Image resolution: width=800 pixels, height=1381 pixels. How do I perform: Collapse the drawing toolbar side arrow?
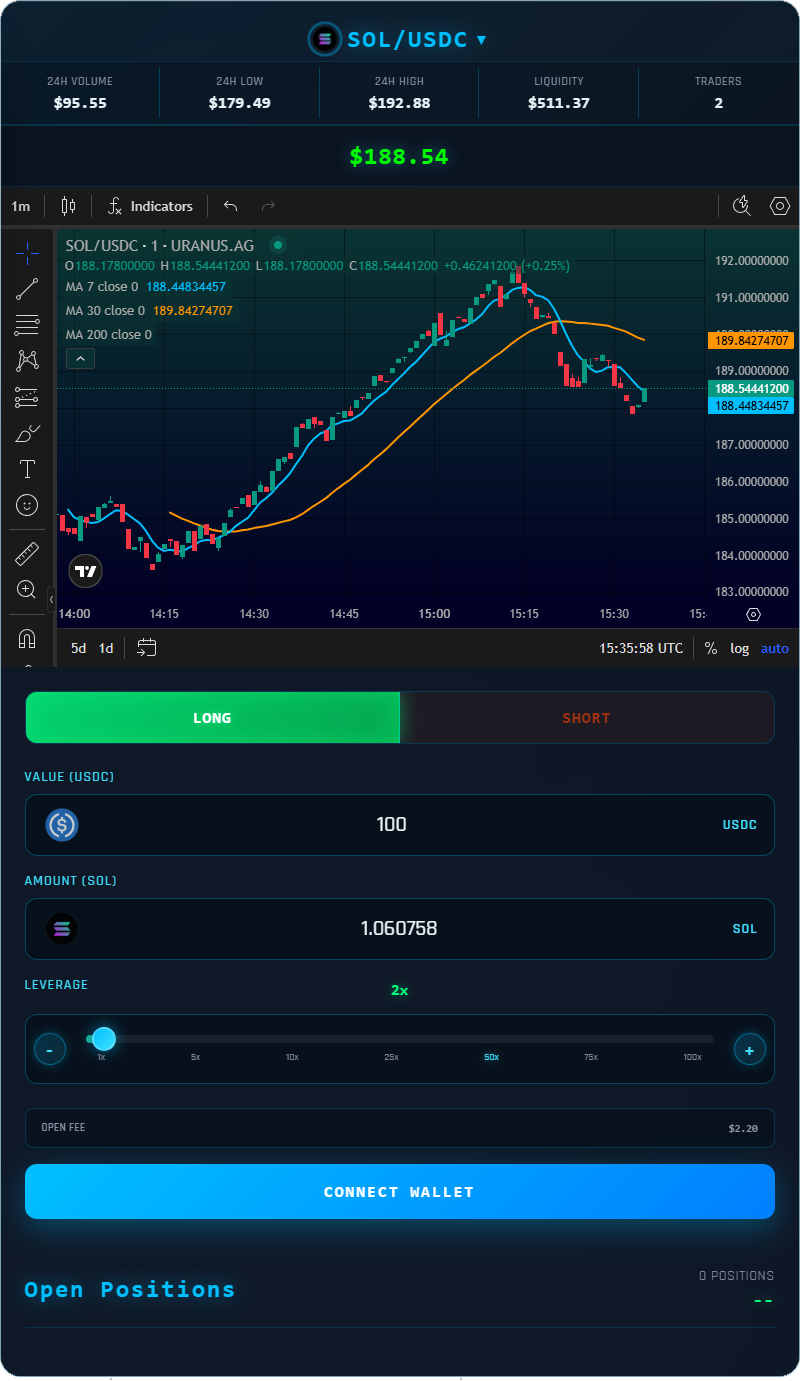[x=52, y=598]
